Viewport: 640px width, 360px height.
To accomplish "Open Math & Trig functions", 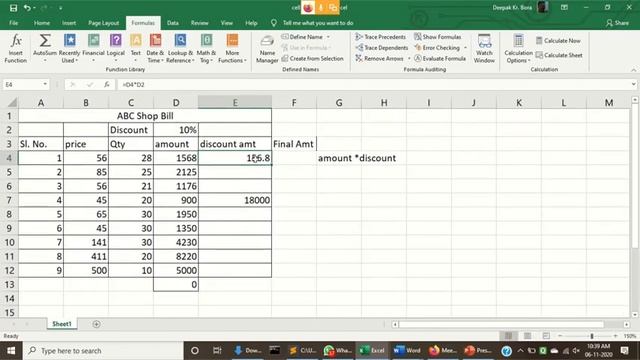I will (206, 48).
